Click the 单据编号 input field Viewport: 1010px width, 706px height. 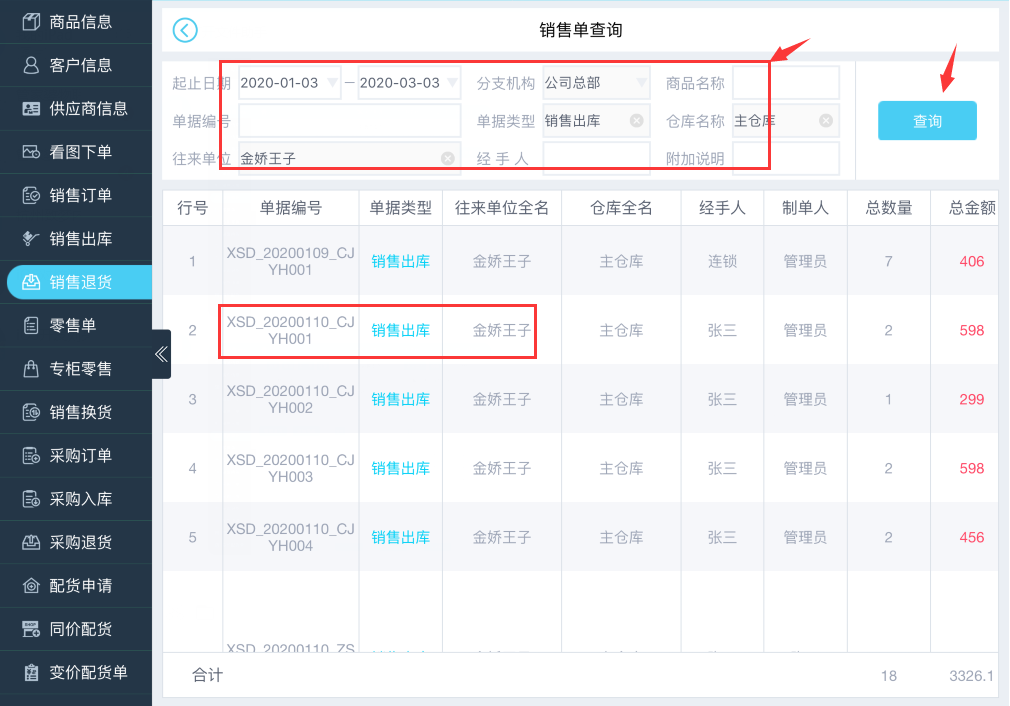(x=349, y=121)
